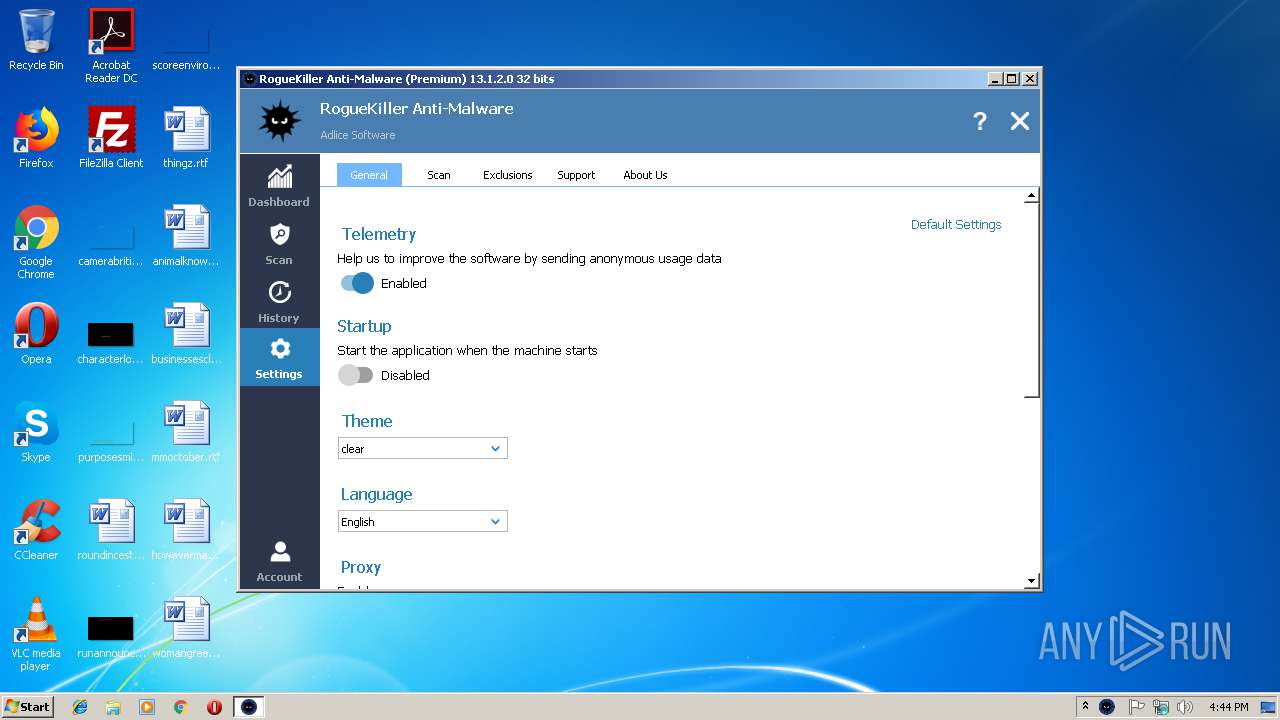Switch to the Scan settings tab
Viewport: 1280px width, 720px height.
tap(439, 175)
